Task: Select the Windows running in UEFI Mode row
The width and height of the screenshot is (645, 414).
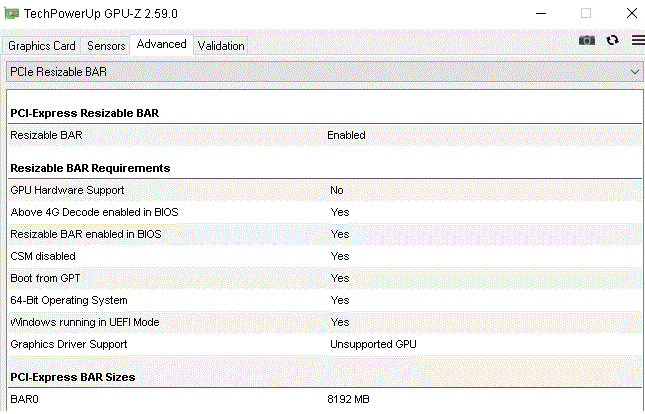Action: (x=323, y=322)
